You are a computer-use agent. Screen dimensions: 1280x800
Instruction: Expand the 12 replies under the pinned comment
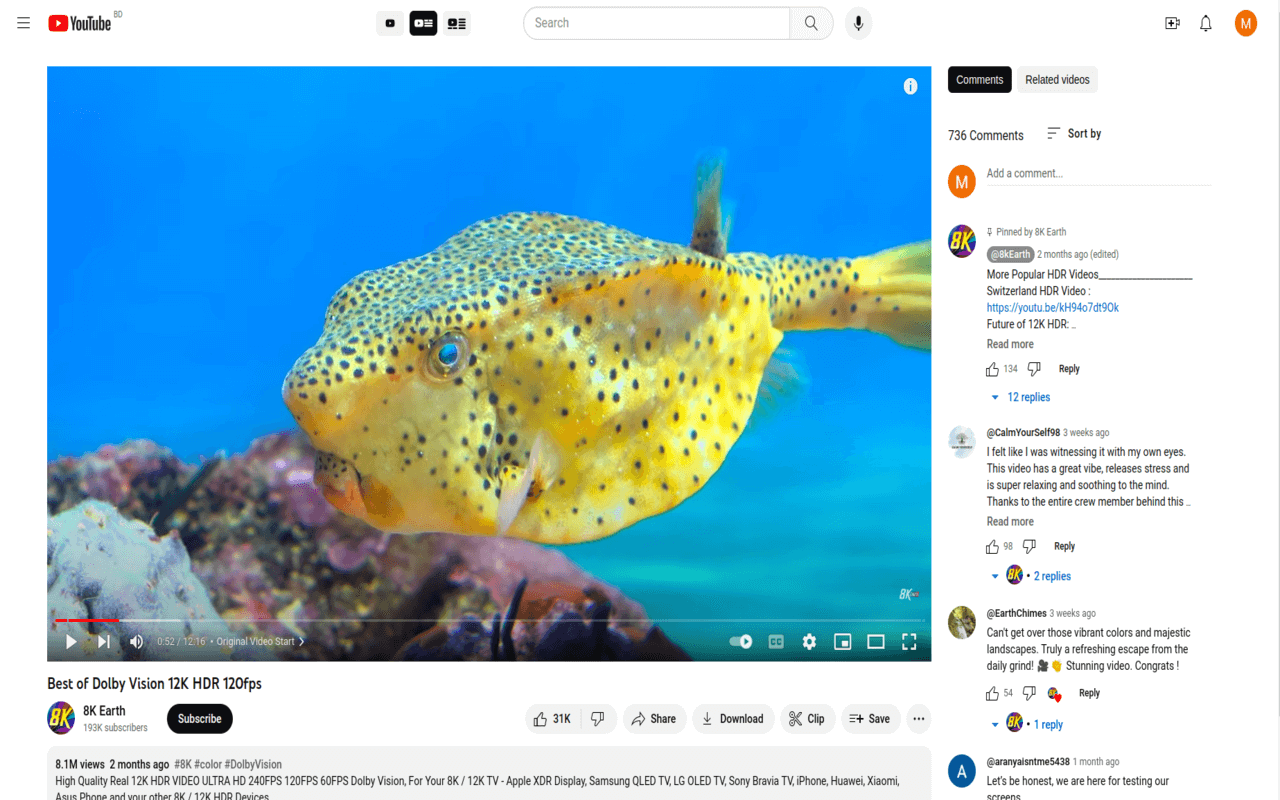(x=1028, y=397)
